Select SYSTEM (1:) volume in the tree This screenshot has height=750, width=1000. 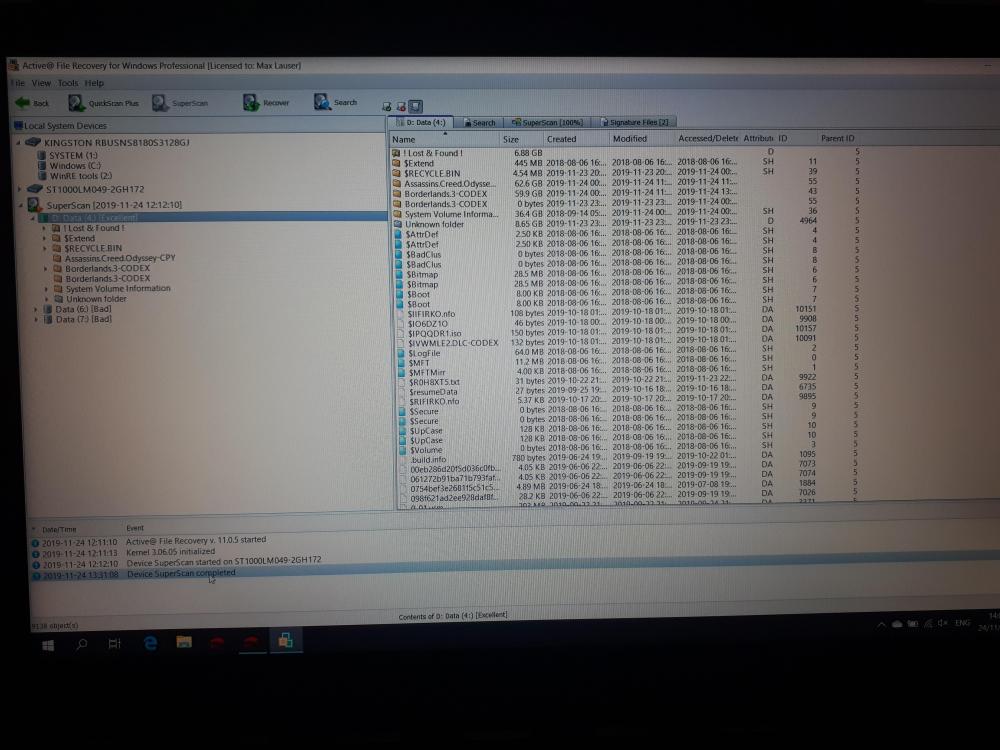click(x=73, y=156)
